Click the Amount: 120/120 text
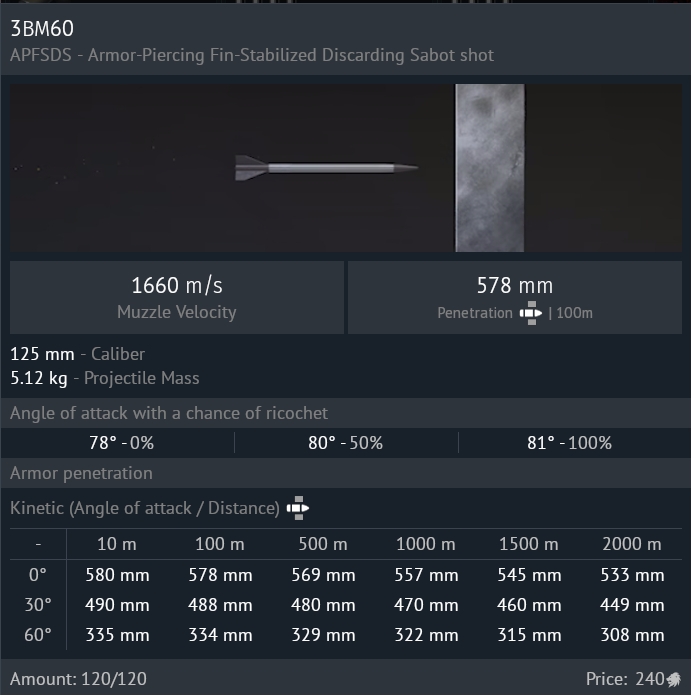 78,679
